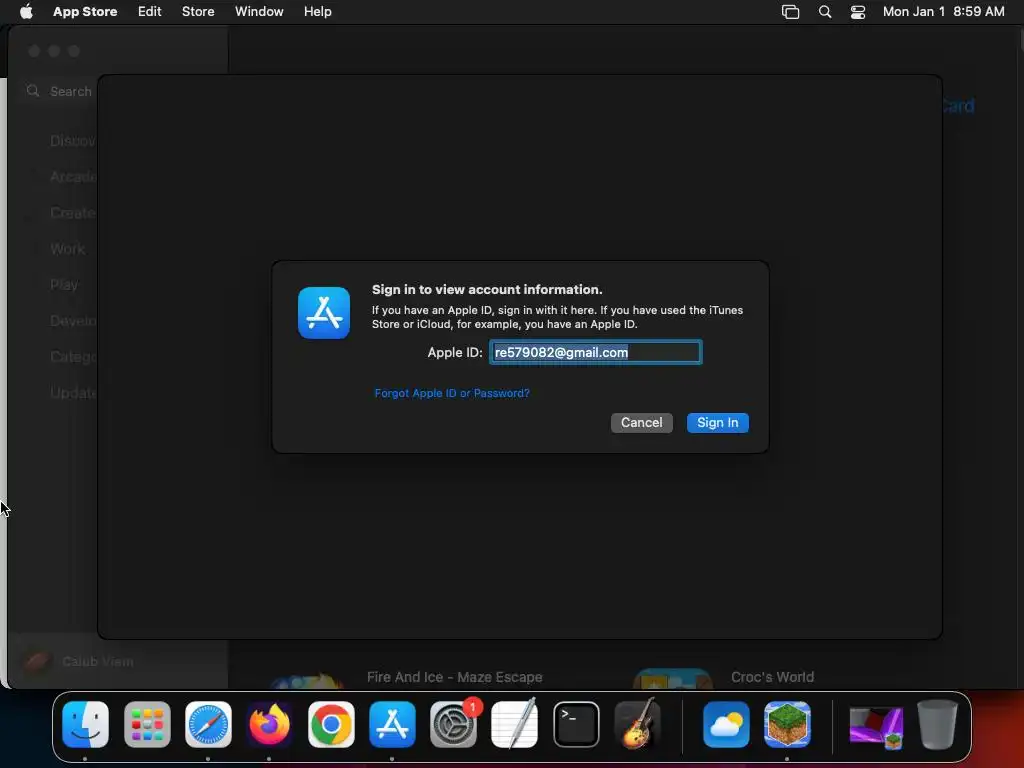Open the Store menu
This screenshot has width=1024, height=768.
click(198, 12)
